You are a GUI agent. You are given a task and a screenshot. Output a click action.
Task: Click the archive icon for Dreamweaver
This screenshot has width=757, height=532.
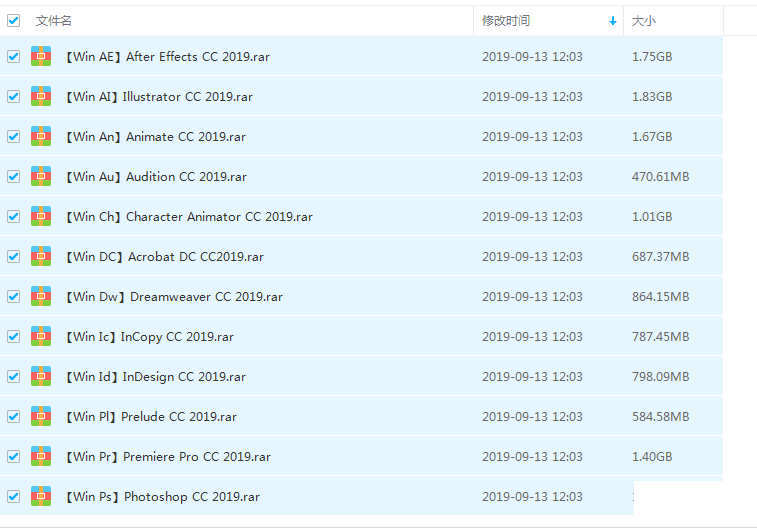[x=41, y=296]
